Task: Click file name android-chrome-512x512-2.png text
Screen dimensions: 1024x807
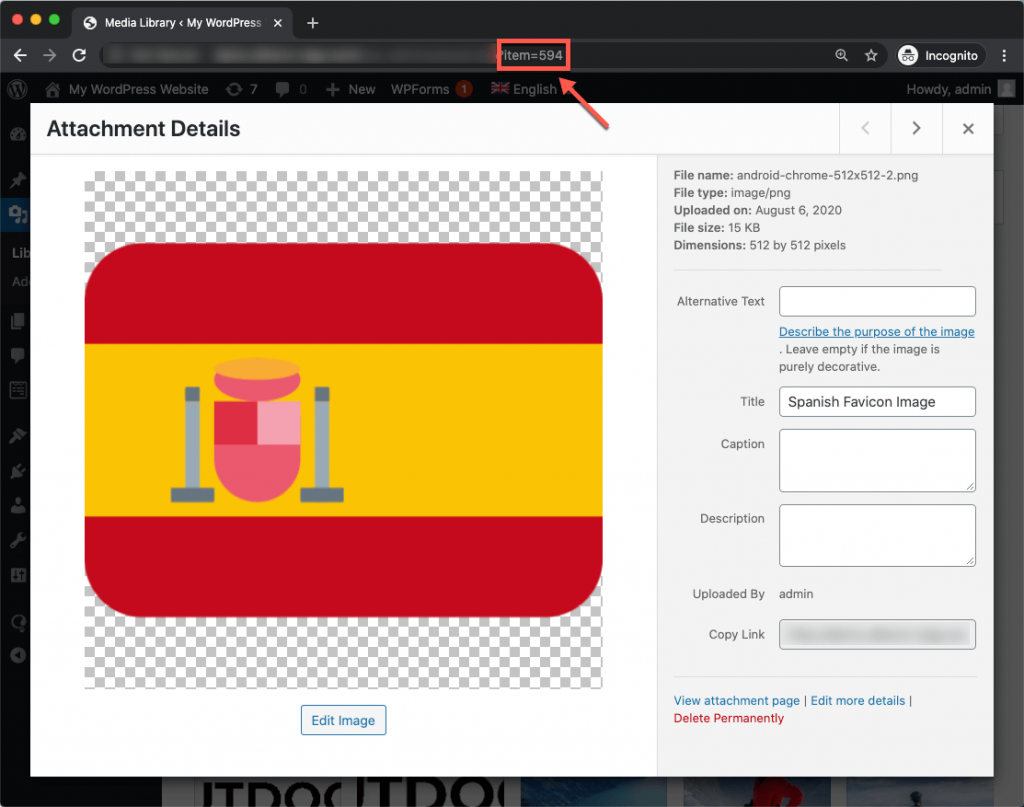Action: tap(827, 175)
